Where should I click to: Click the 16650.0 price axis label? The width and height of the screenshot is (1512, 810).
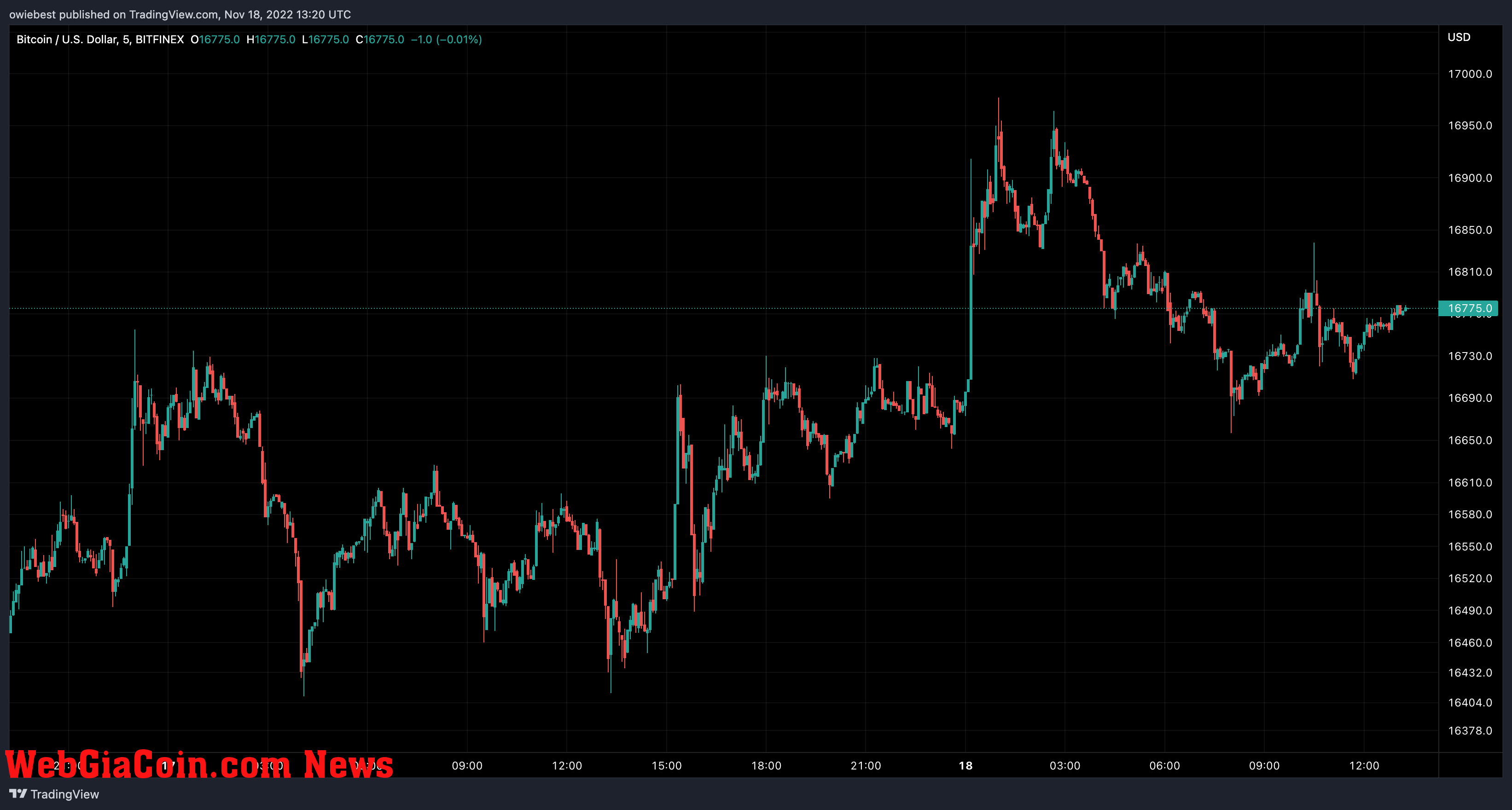[1470, 440]
